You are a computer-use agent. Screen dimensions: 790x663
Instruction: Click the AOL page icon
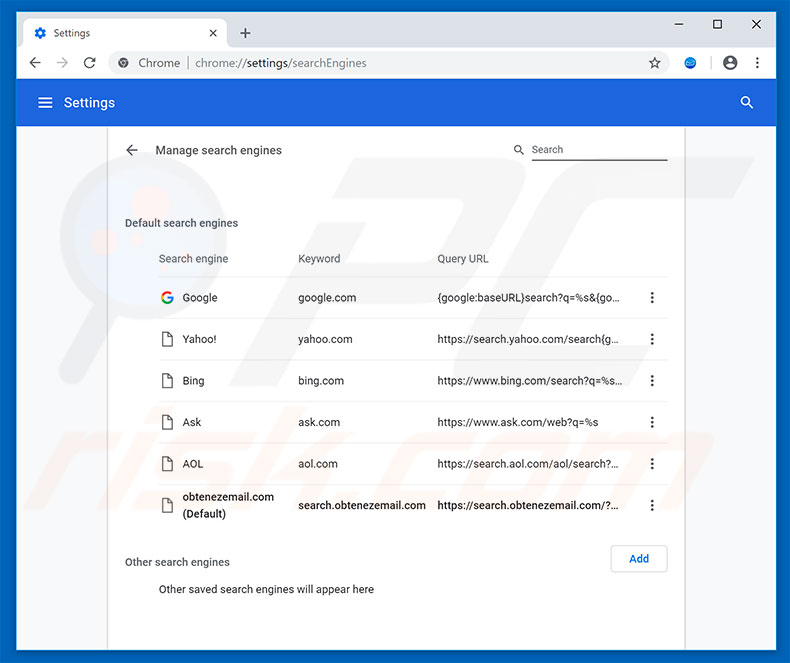pos(167,464)
